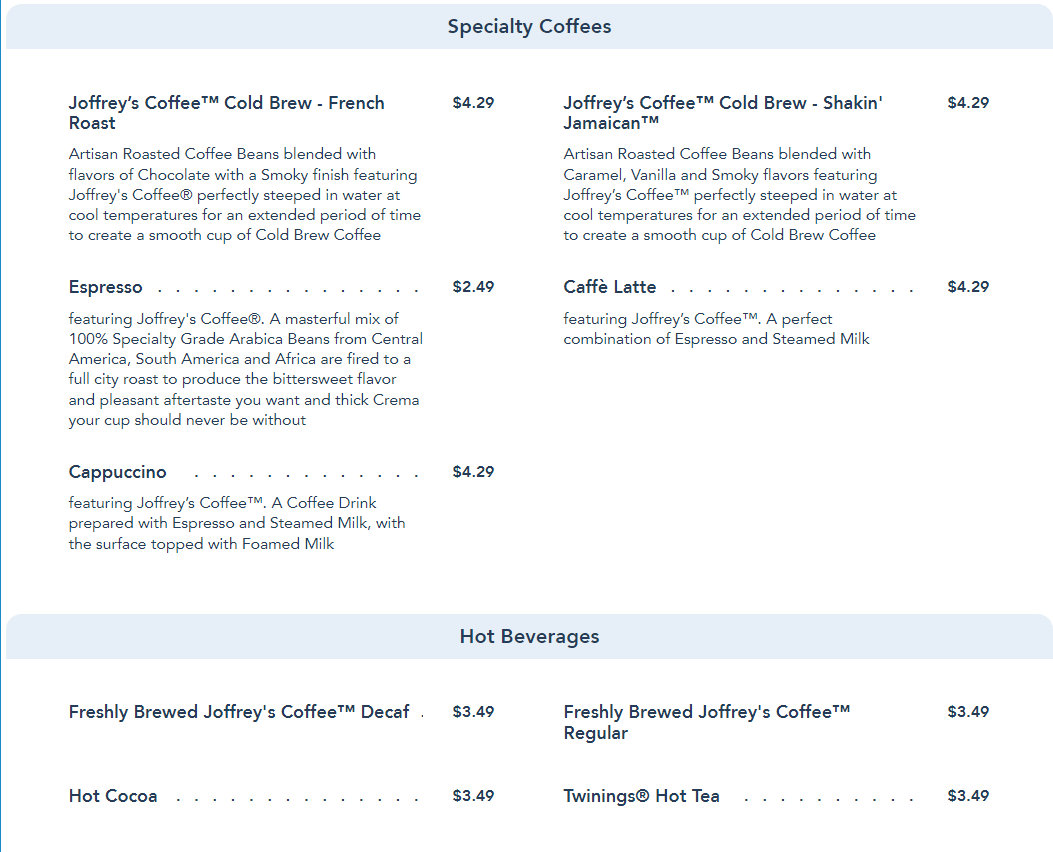Viewport: 1053px width, 852px height.
Task: Click the Hot Cocoa $3.49 price
Action: (x=473, y=797)
